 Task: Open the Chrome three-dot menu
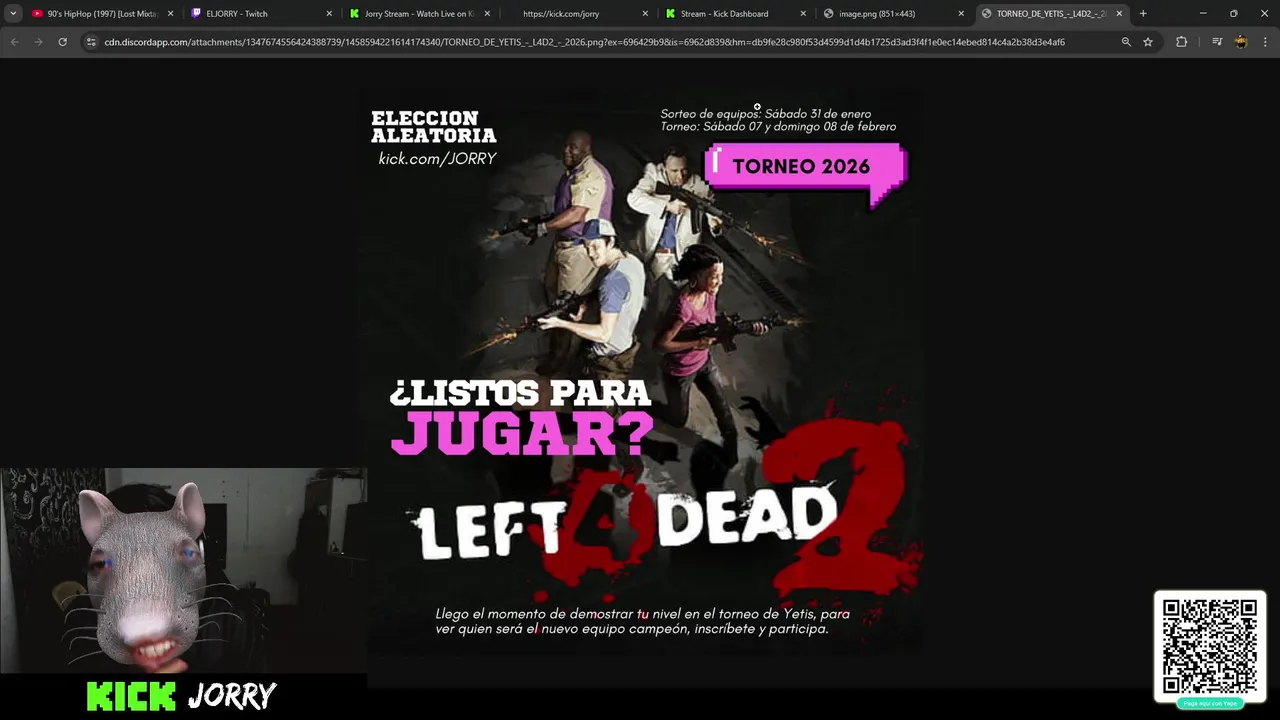(1265, 42)
